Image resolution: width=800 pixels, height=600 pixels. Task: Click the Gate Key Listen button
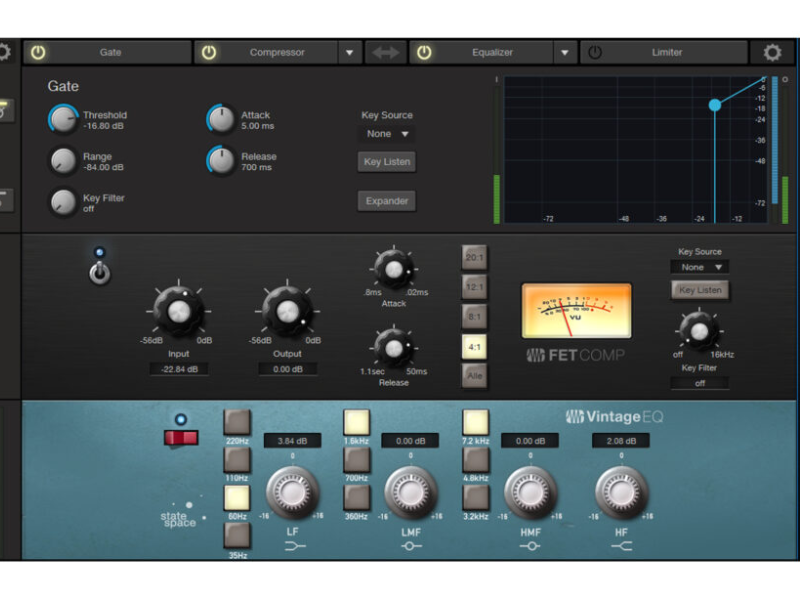click(387, 162)
